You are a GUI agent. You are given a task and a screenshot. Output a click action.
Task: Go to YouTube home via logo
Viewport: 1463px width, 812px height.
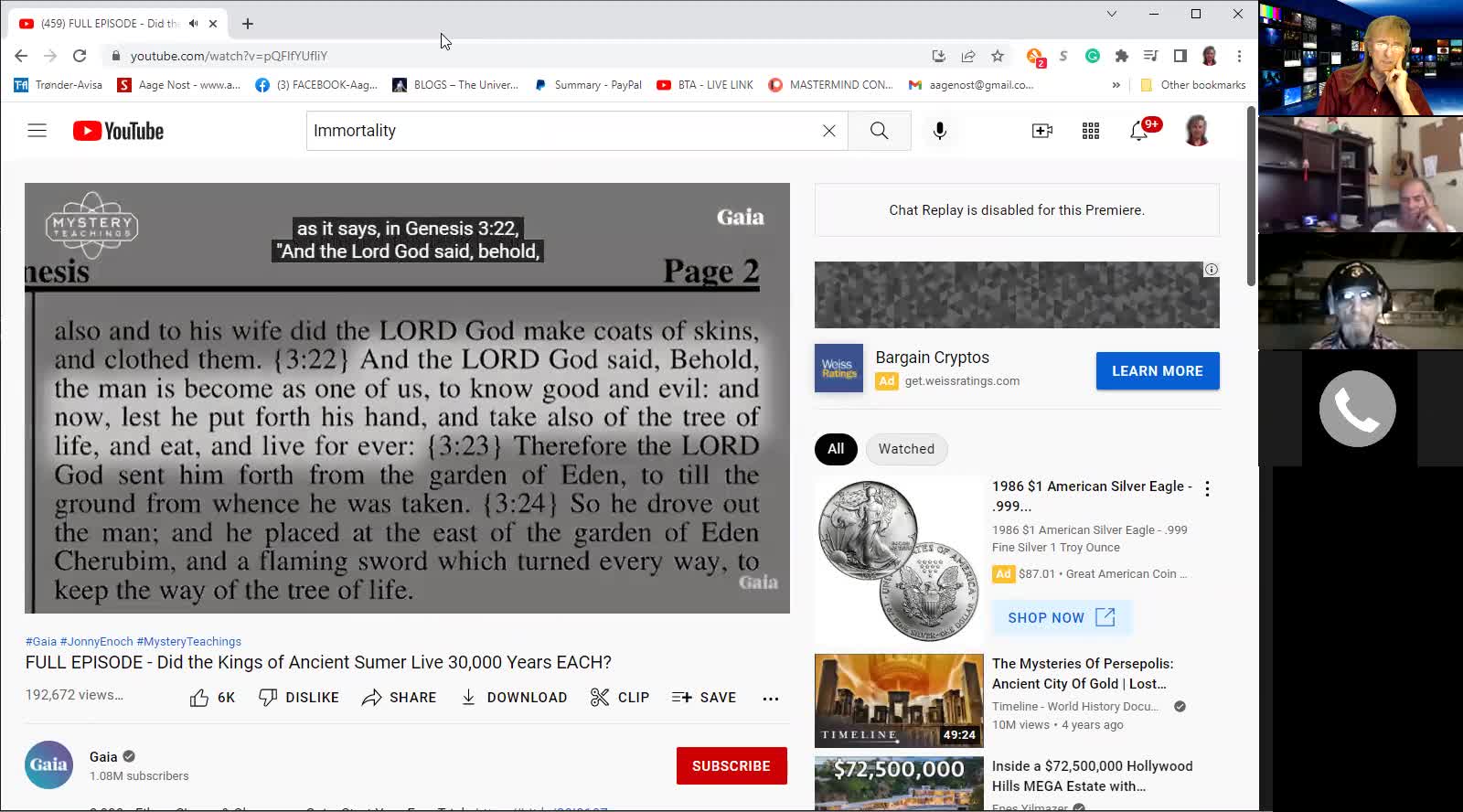[119, 131]
